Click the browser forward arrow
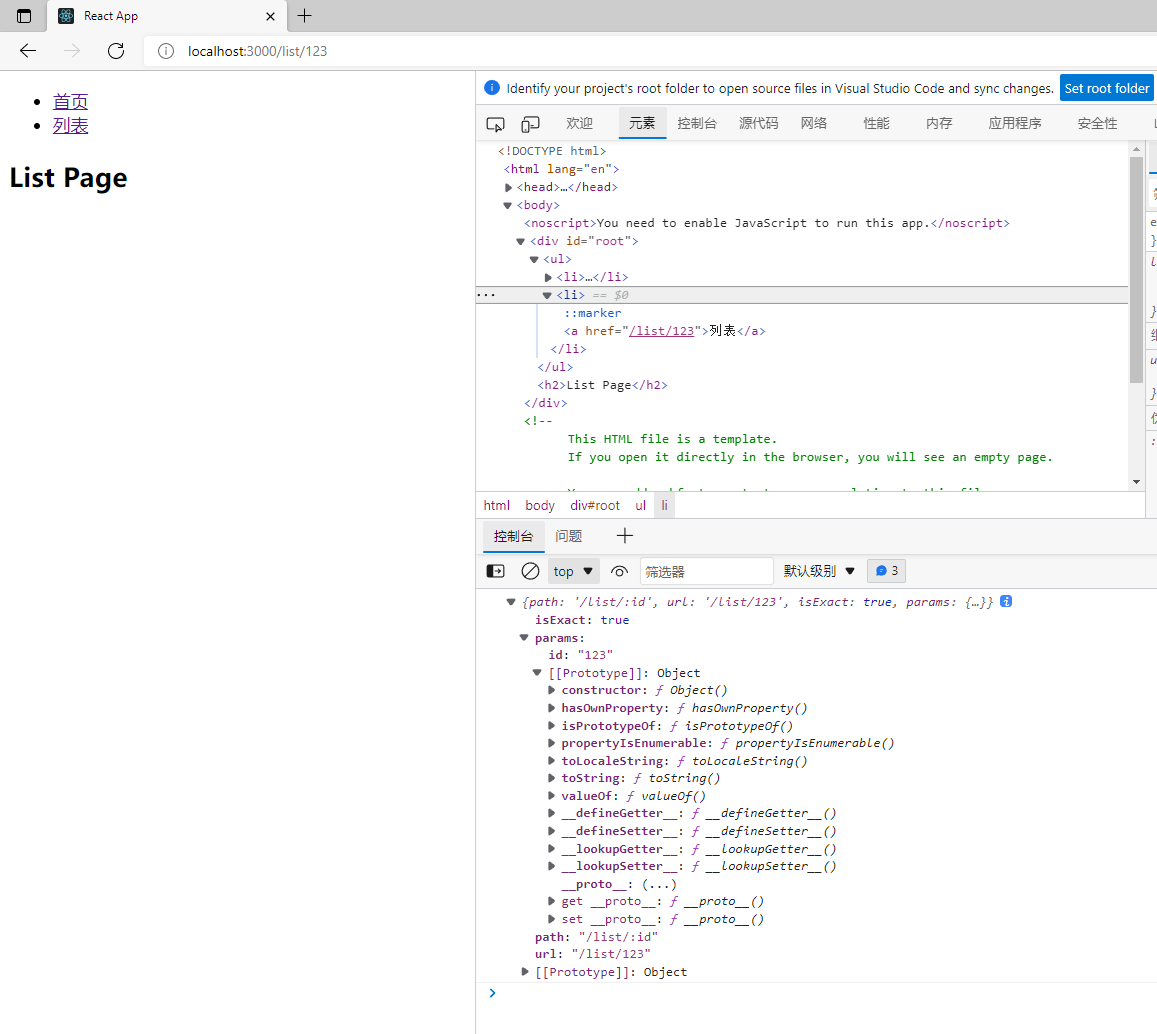Viewport: 1157px width, 1034px height. click(x=72, y=51)
